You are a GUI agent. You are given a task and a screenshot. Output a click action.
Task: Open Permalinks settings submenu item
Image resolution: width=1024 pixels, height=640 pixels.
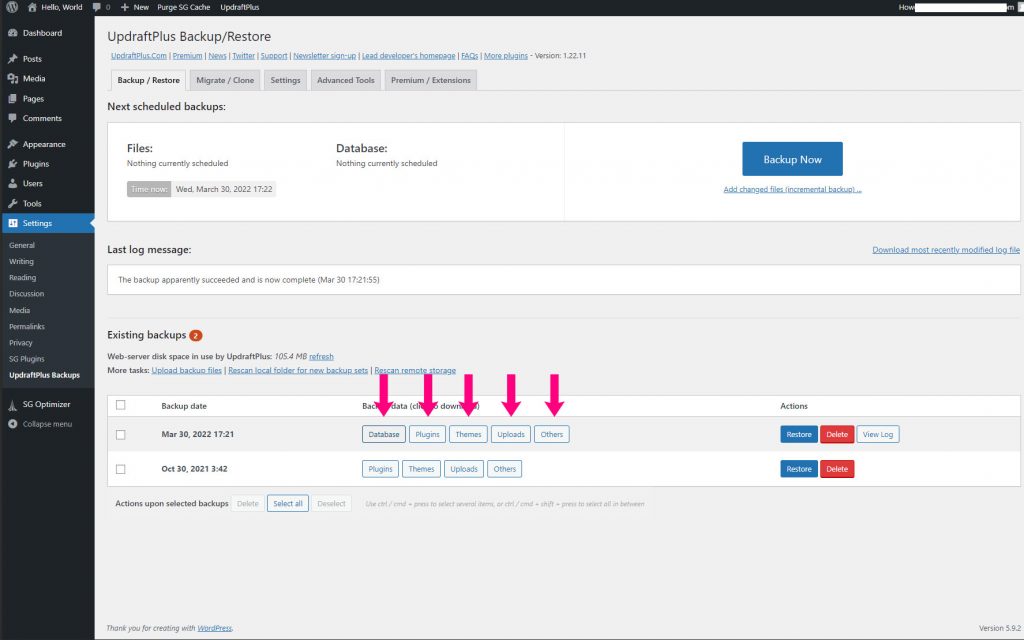click(x=27, y=327)
